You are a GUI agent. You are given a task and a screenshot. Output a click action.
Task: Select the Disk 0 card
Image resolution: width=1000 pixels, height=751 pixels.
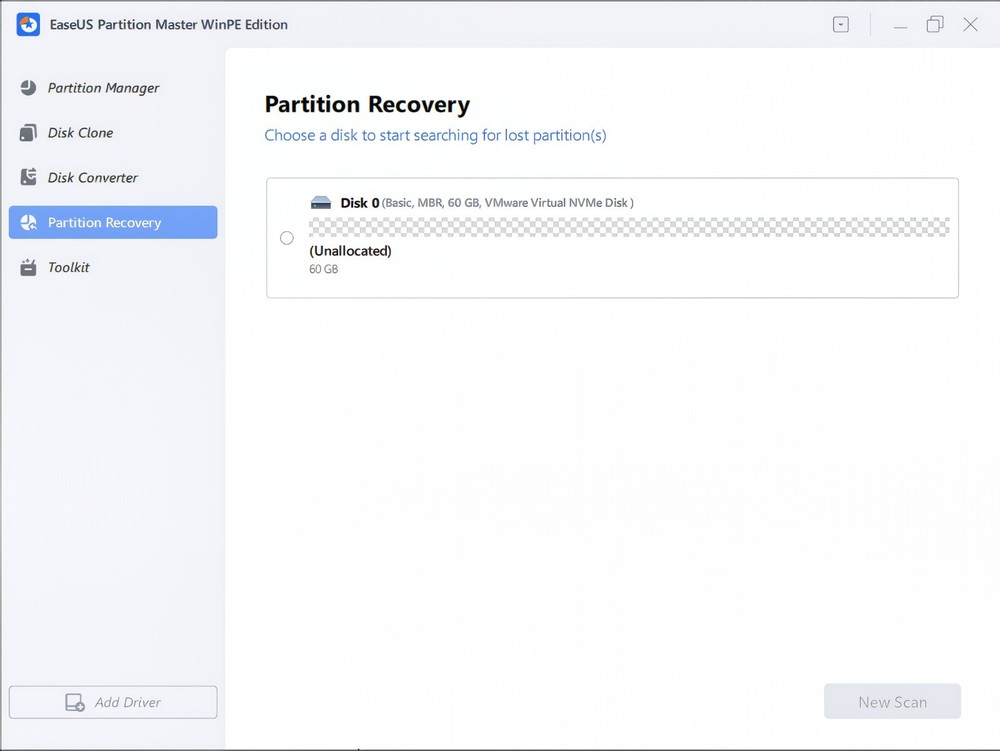tap(611, 237)
